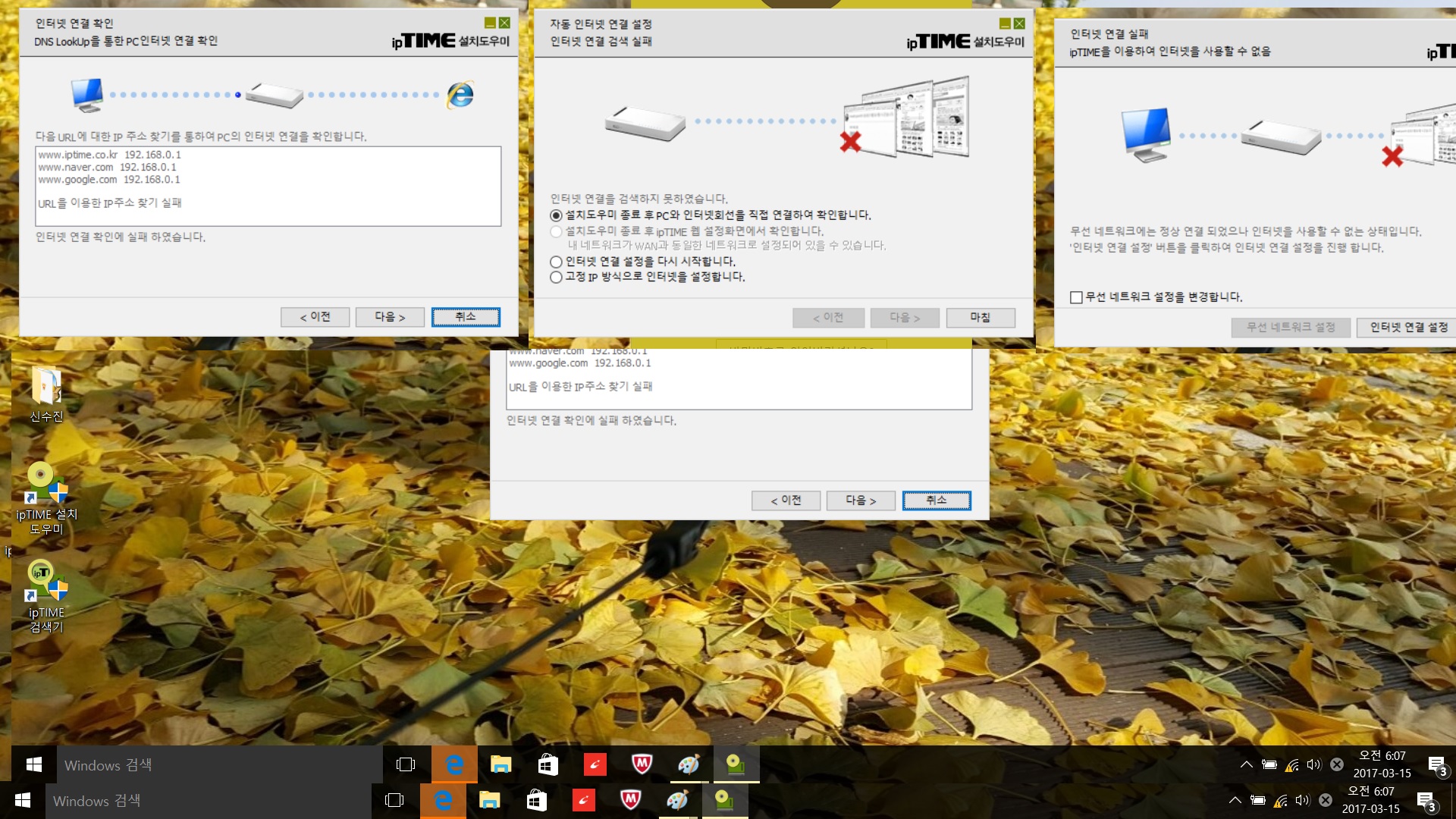
Task: Click www.iptime.co.kr row in top-left result list
Action: 110,155
